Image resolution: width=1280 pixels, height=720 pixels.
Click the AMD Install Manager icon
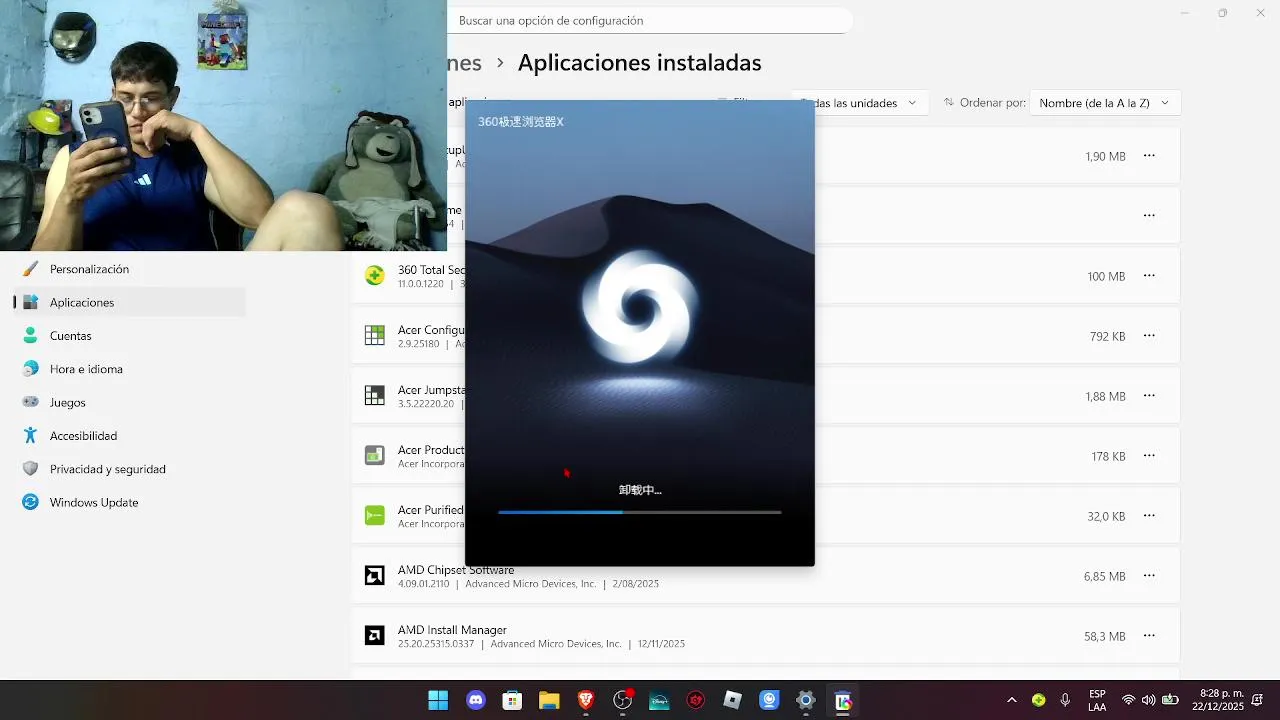[375, 636]
